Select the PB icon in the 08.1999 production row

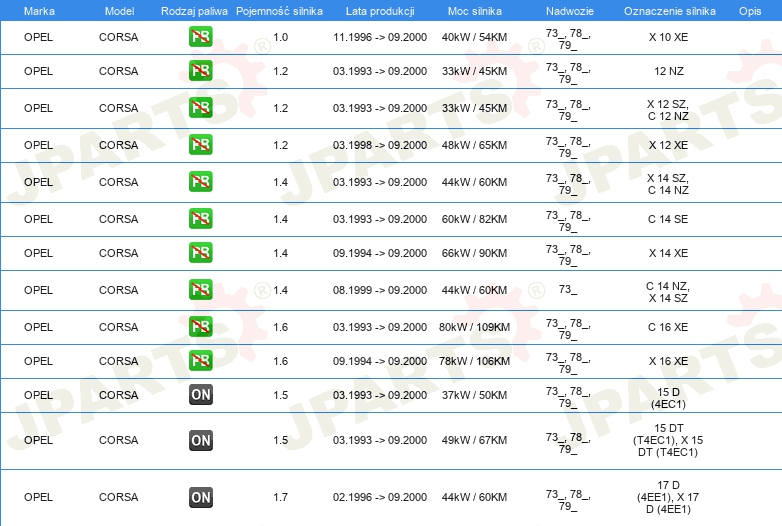[x=200, y=290]
